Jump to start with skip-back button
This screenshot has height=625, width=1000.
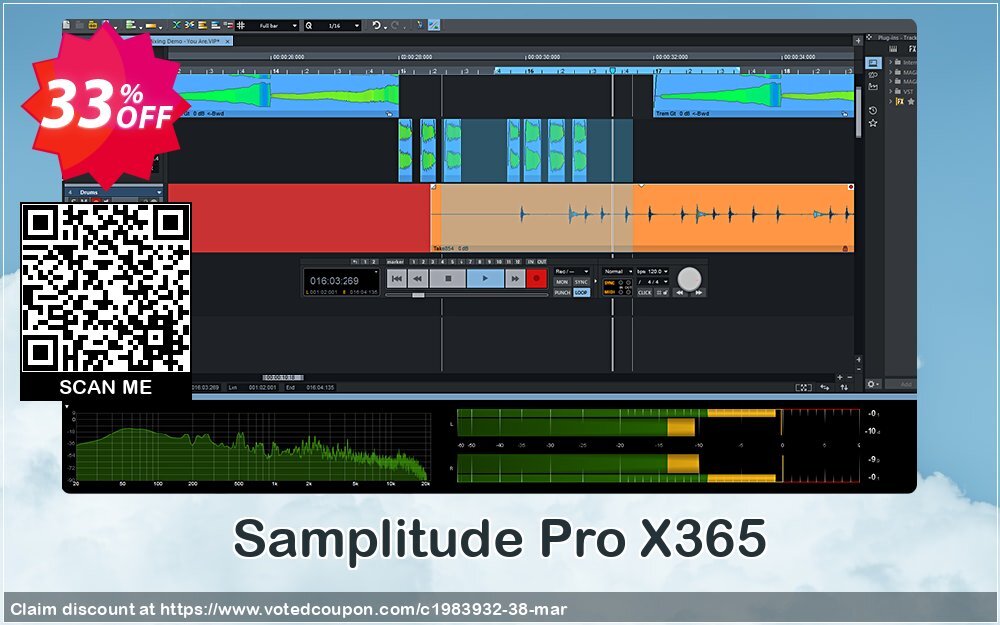pyautogui.click(x=397, y=279)
